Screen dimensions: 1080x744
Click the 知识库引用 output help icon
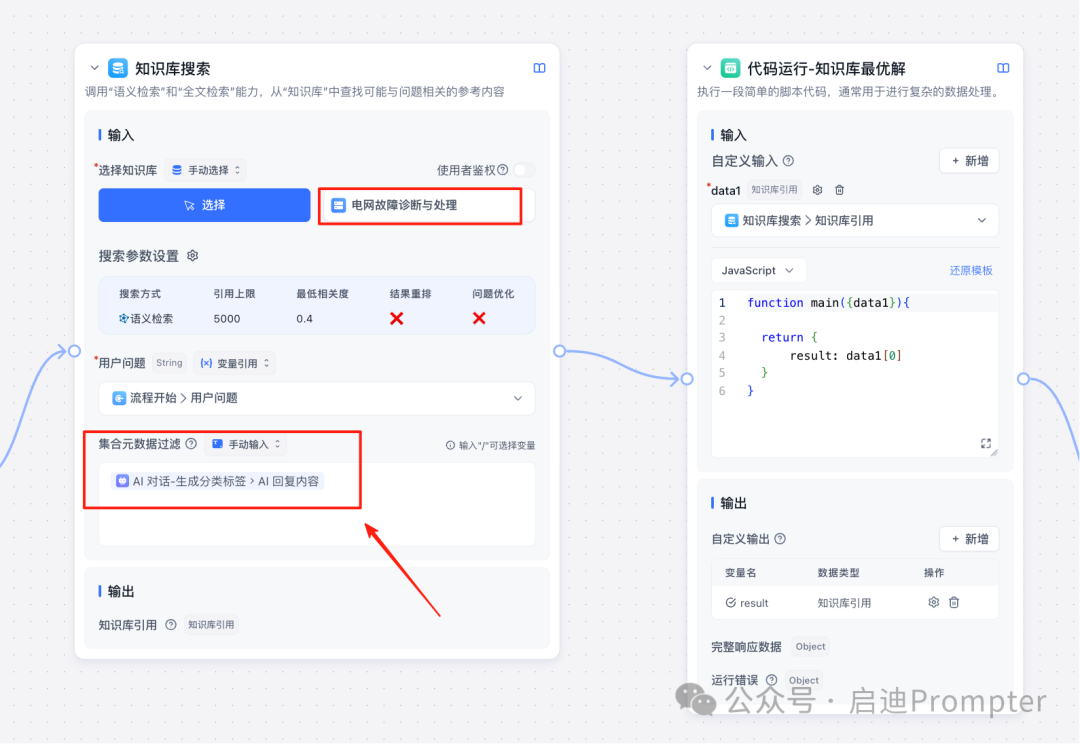[171, 625]
